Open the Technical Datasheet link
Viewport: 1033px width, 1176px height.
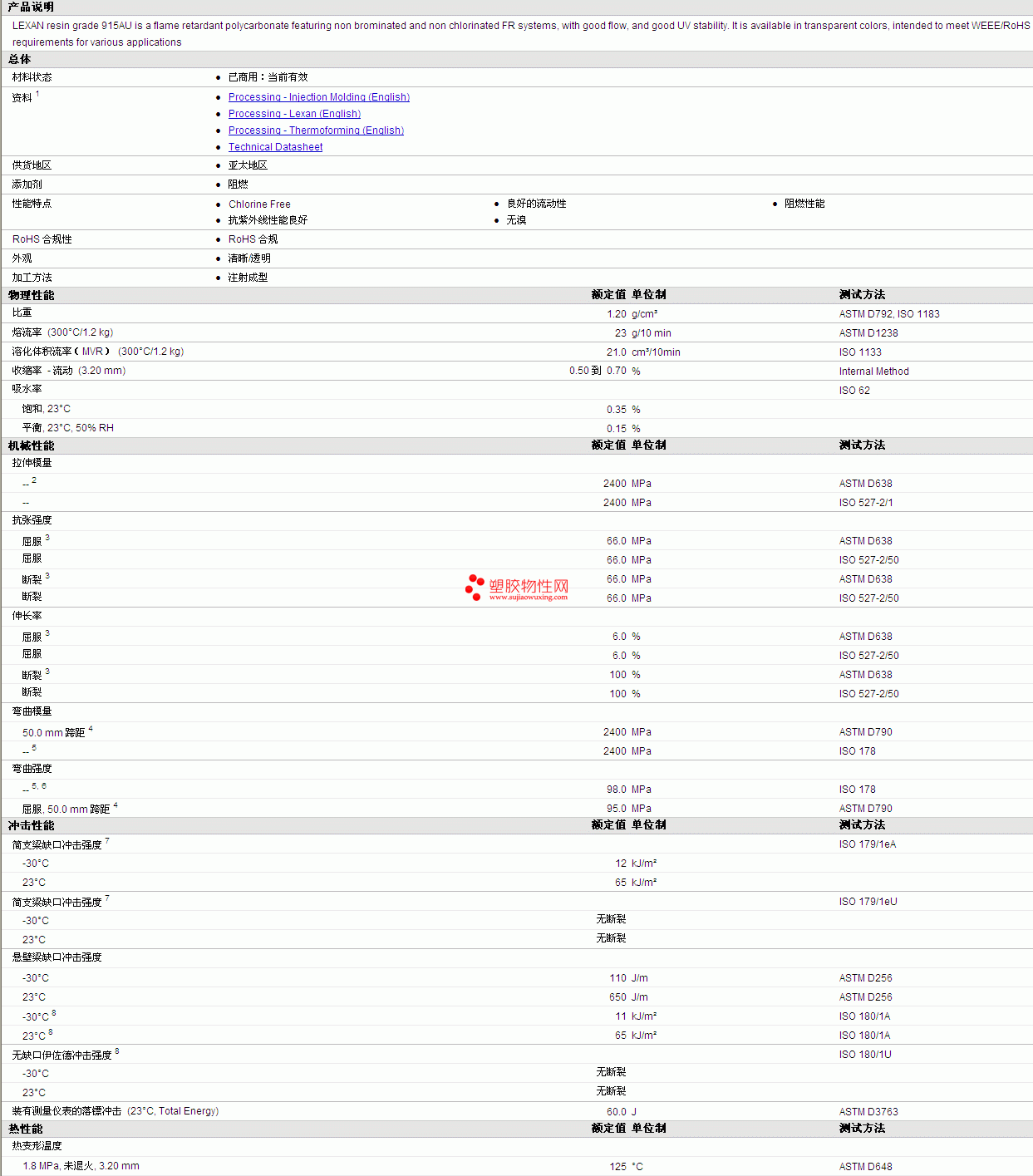pos(275,147)
